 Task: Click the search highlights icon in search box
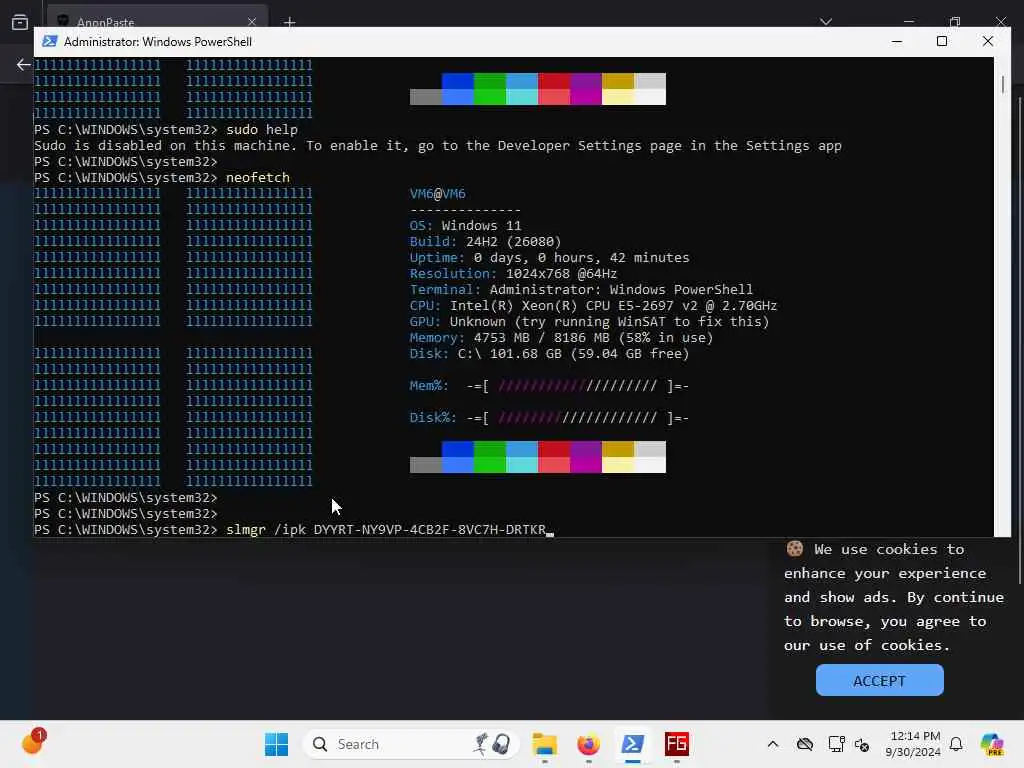pyautogui.click(x=492, y=744)
